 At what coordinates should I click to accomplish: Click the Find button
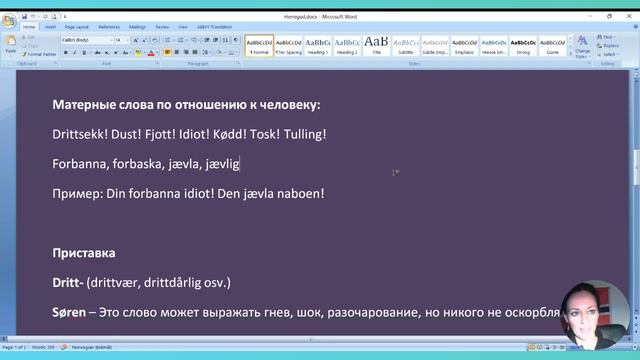pos(607,37)
